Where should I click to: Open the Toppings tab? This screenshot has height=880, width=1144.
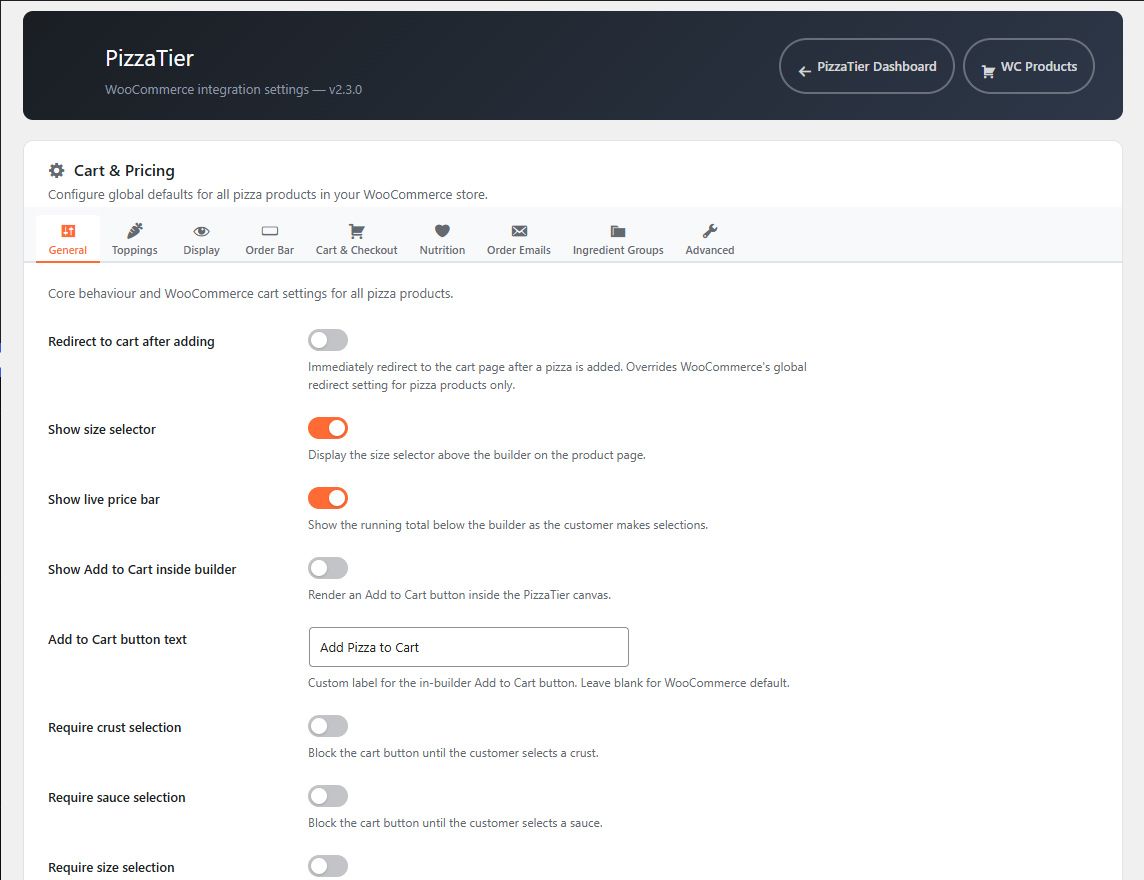[134, 239]
